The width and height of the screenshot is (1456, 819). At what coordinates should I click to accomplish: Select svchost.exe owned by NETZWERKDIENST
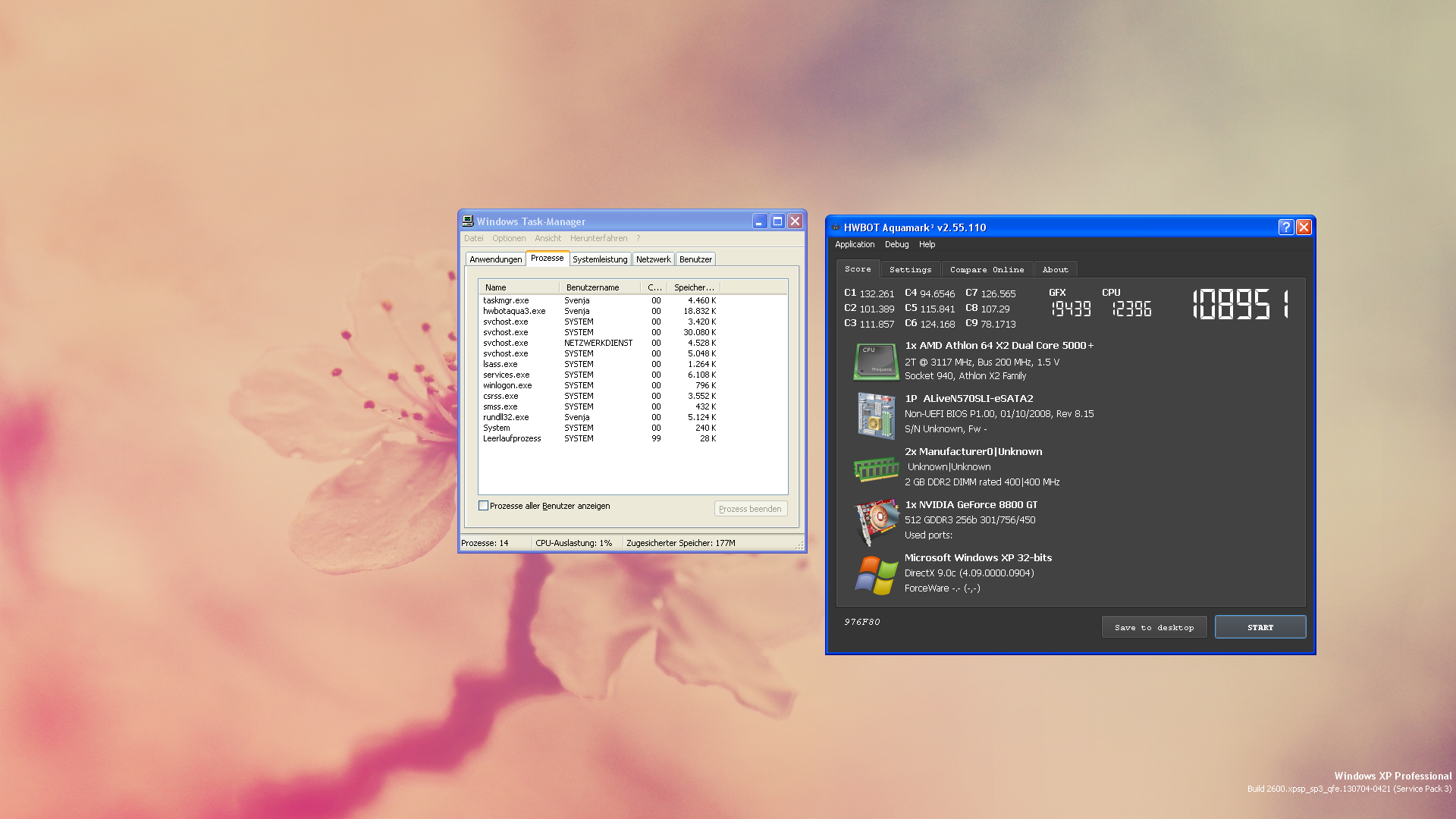pos(599,343)
